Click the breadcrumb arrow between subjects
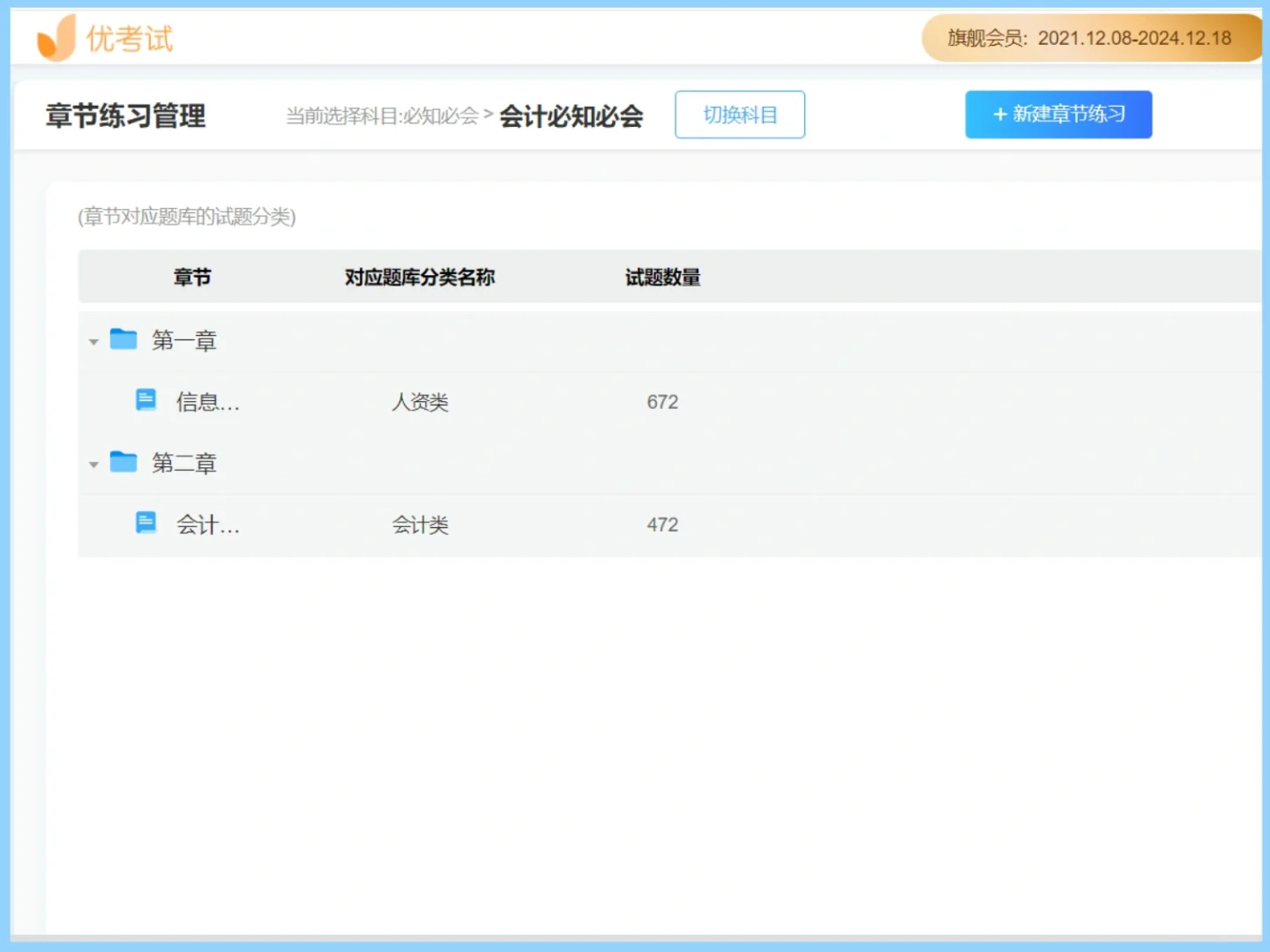Image resolution: width=1270 pixels, height=952 pixels. pyautogui.click(x=489, y=115)
